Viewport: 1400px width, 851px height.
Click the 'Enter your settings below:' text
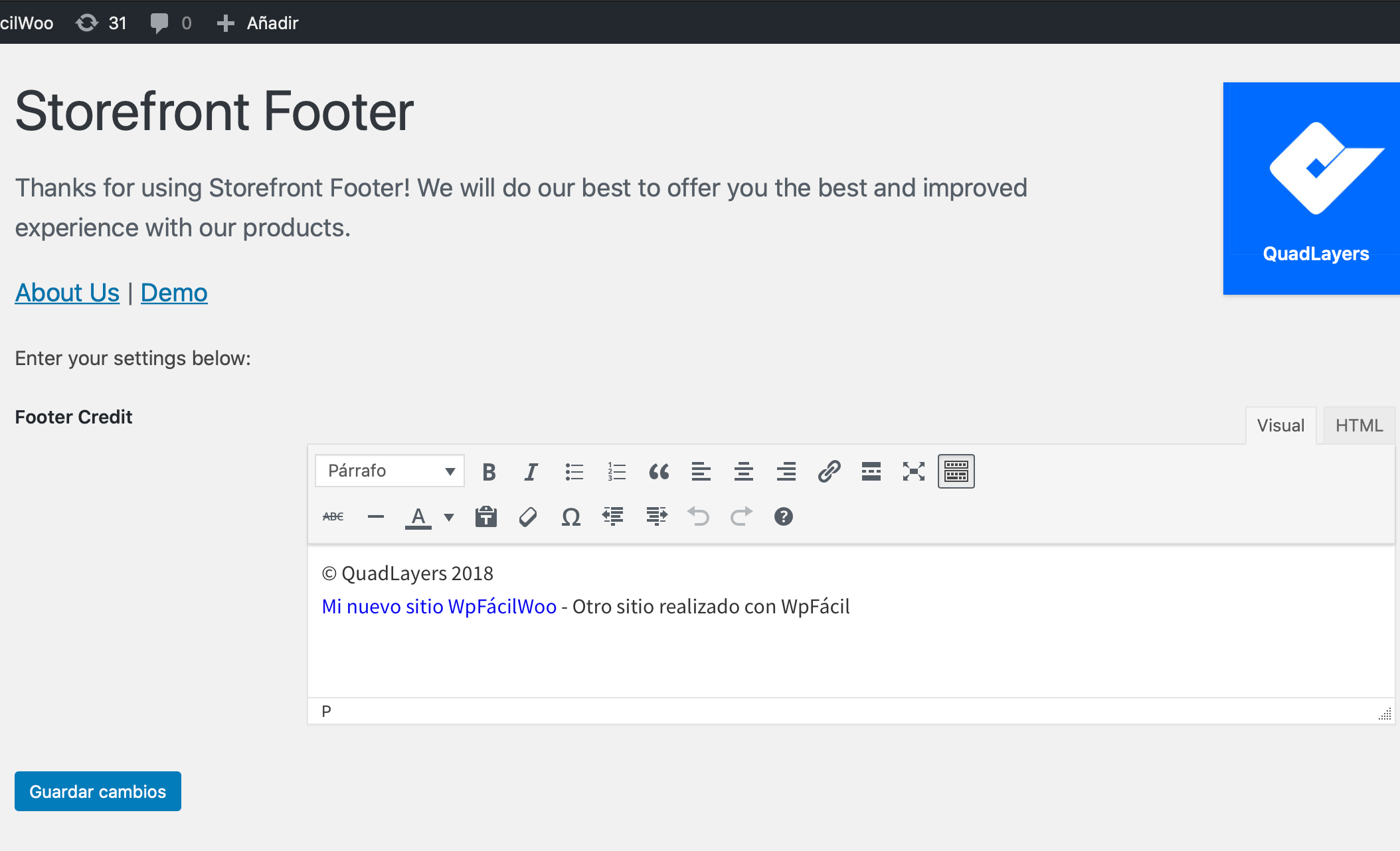[133, 358]
